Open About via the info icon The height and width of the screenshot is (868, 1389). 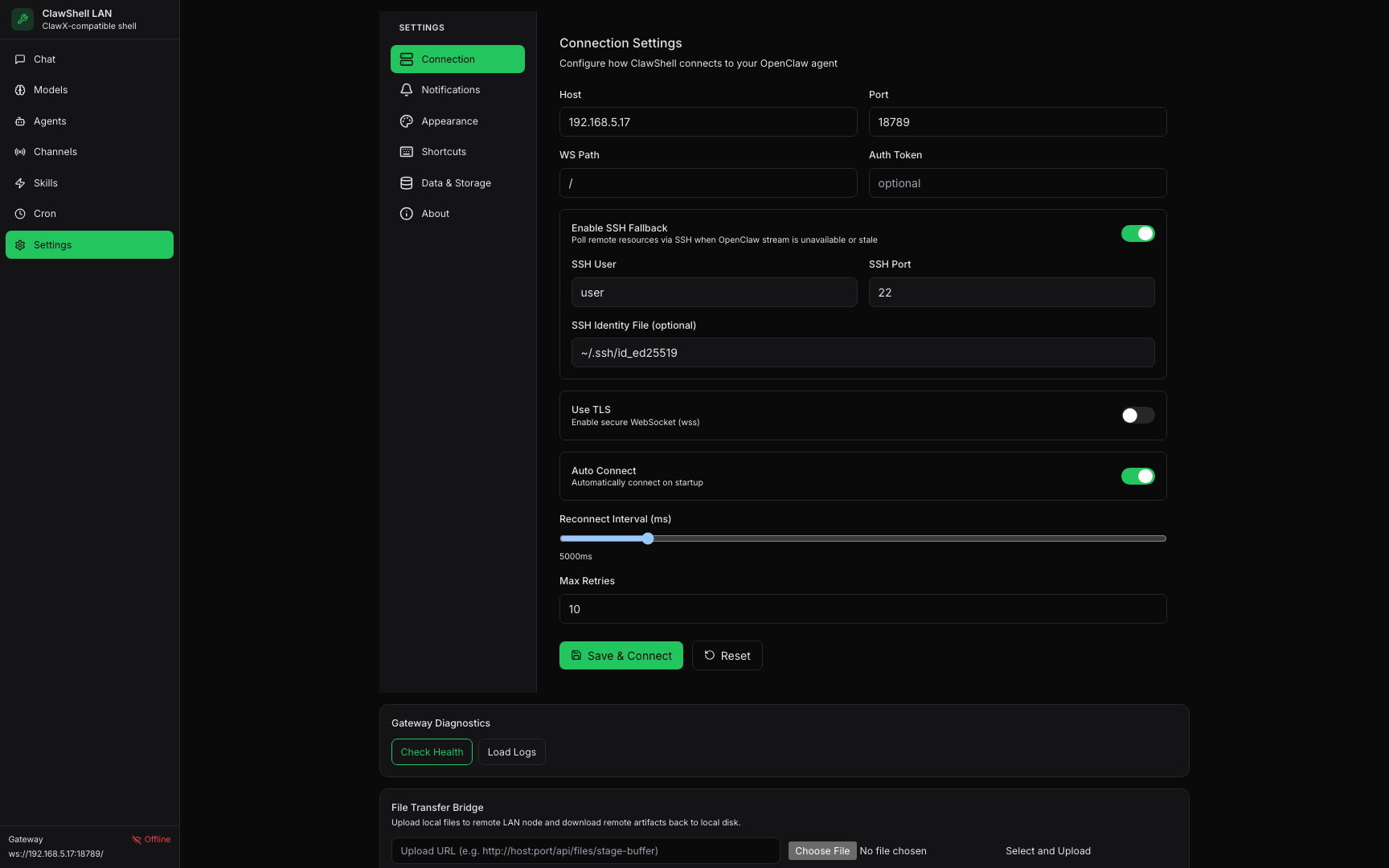[406, 213]
